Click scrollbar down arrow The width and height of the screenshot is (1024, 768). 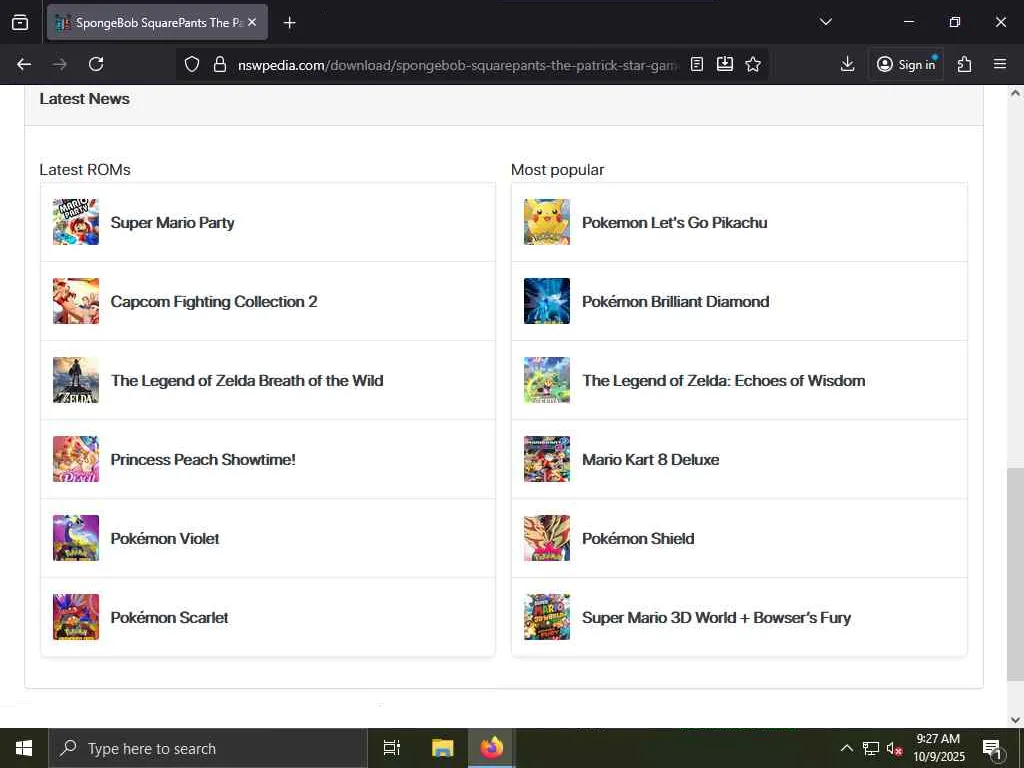click(1015, 720)
